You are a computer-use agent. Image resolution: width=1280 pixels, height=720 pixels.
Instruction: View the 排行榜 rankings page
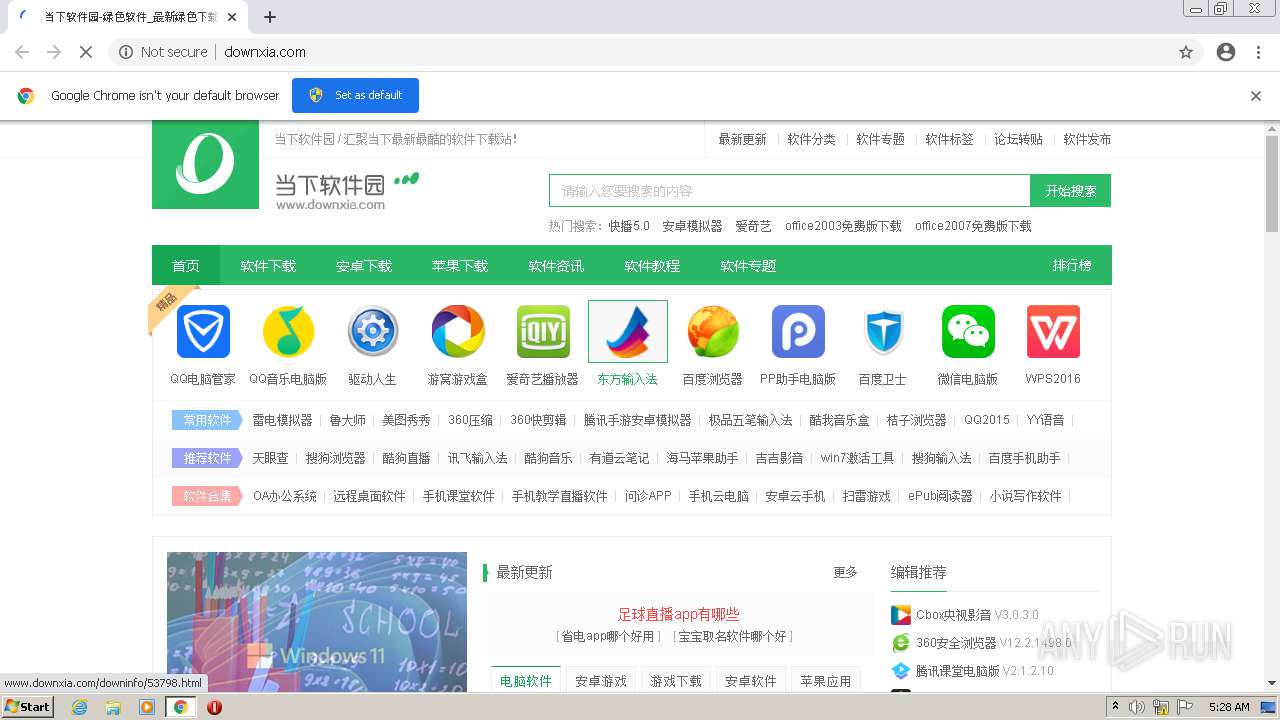point(1072,266)
